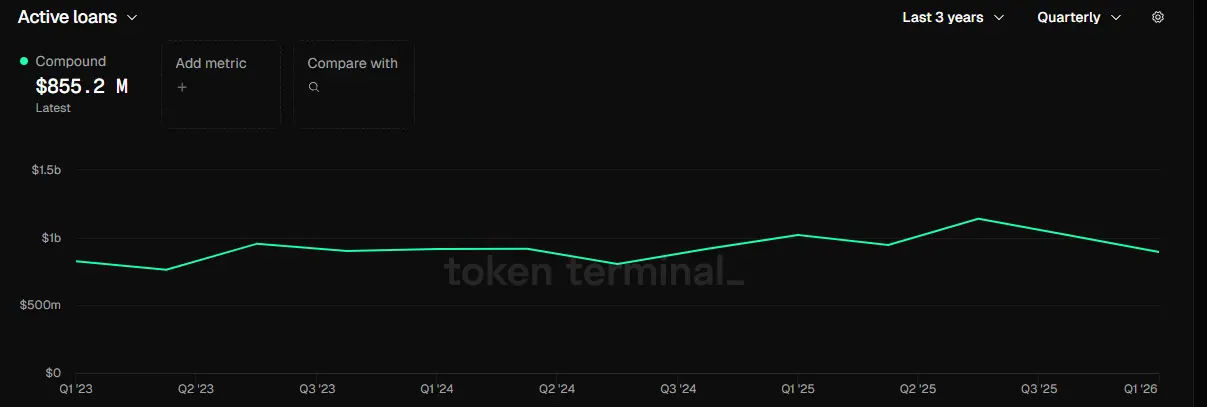
Task: Click the search icon under Compare with
Action: point(314,87)
